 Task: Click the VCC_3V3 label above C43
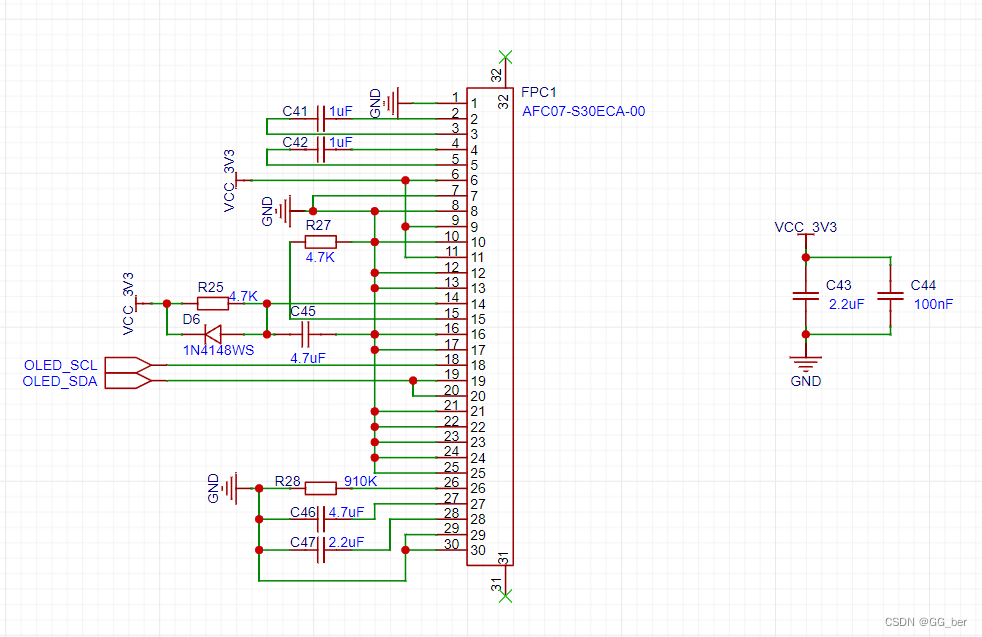pos(807,228)
